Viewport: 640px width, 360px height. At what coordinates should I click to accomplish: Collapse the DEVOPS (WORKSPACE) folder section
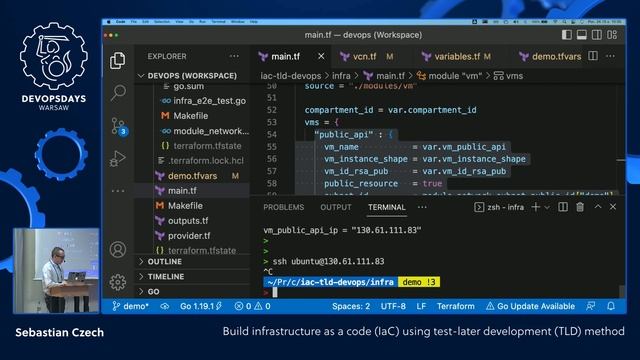(x=192, y=76)
